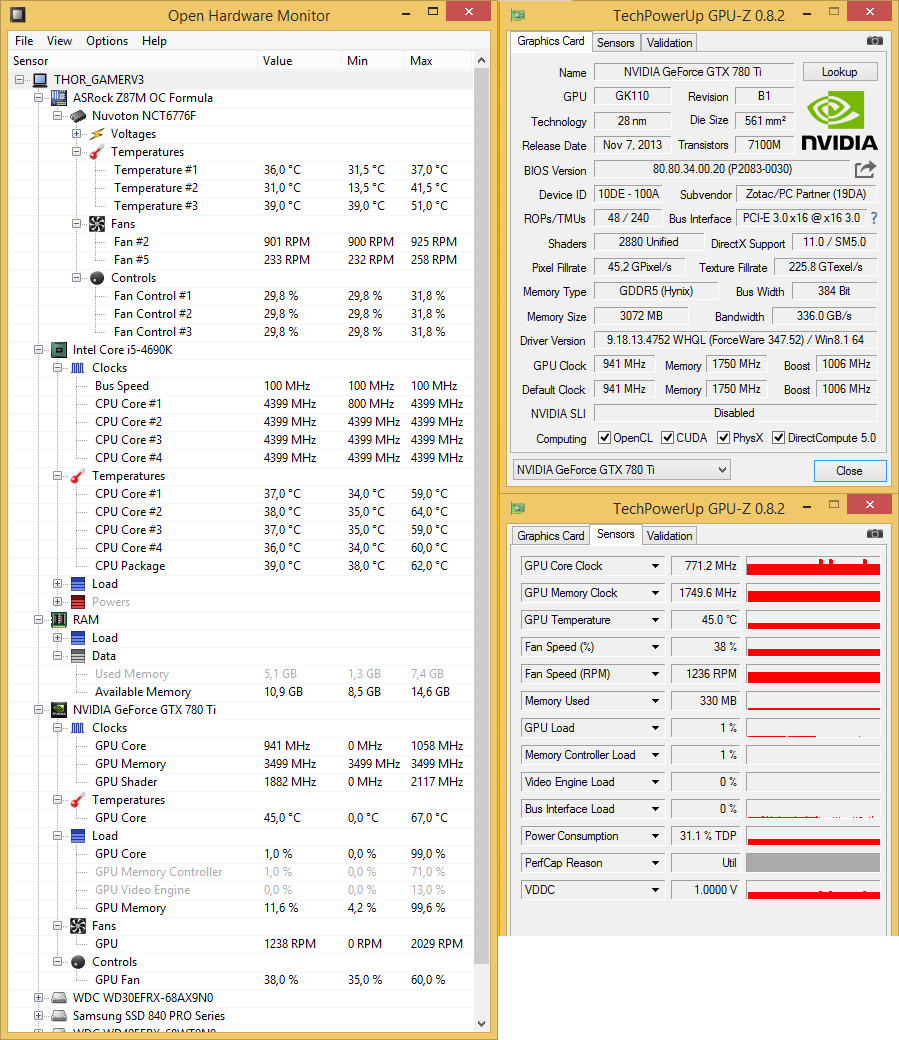Click the GPU Name field value

[694, 72]
